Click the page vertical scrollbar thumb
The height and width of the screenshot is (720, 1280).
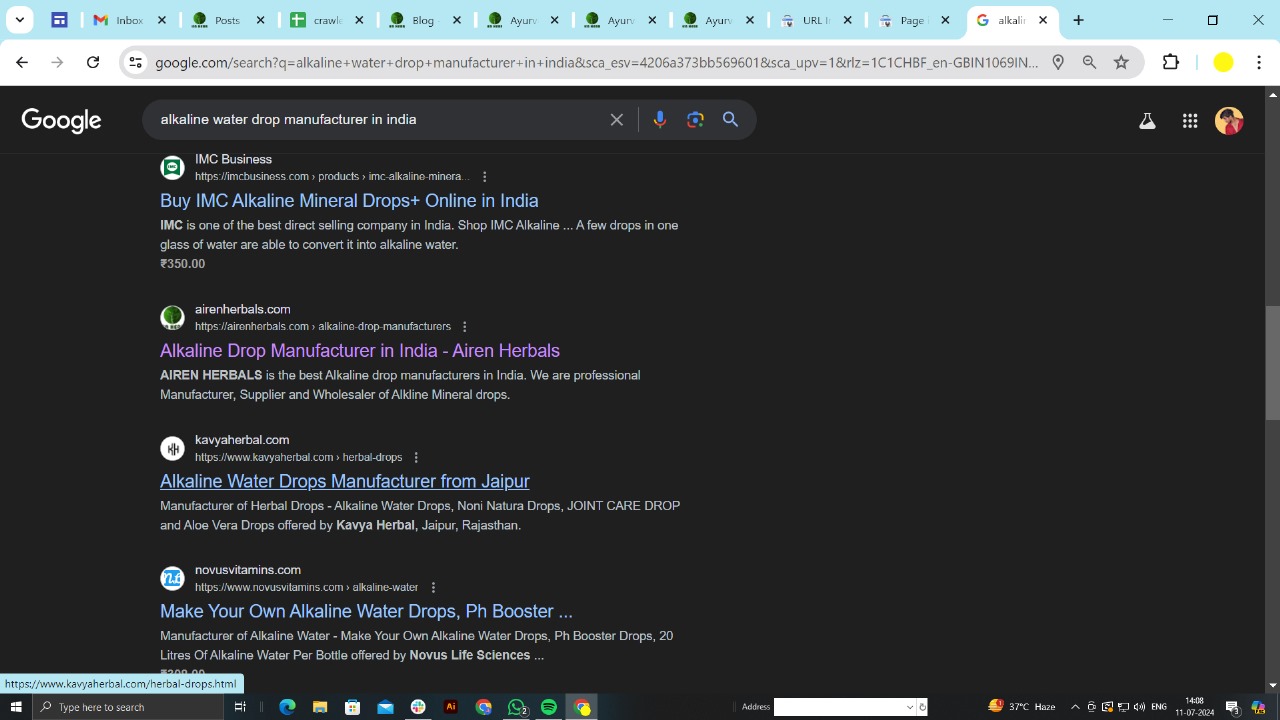tap(1272, 362)
